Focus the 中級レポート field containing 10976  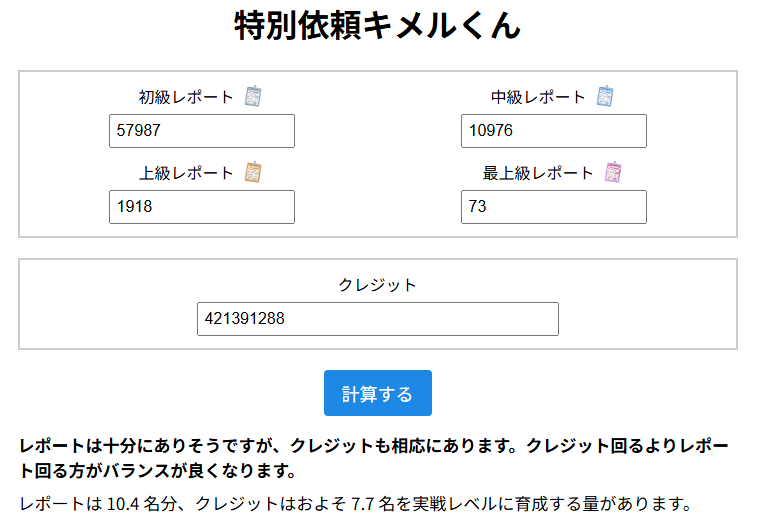point(554,131)
